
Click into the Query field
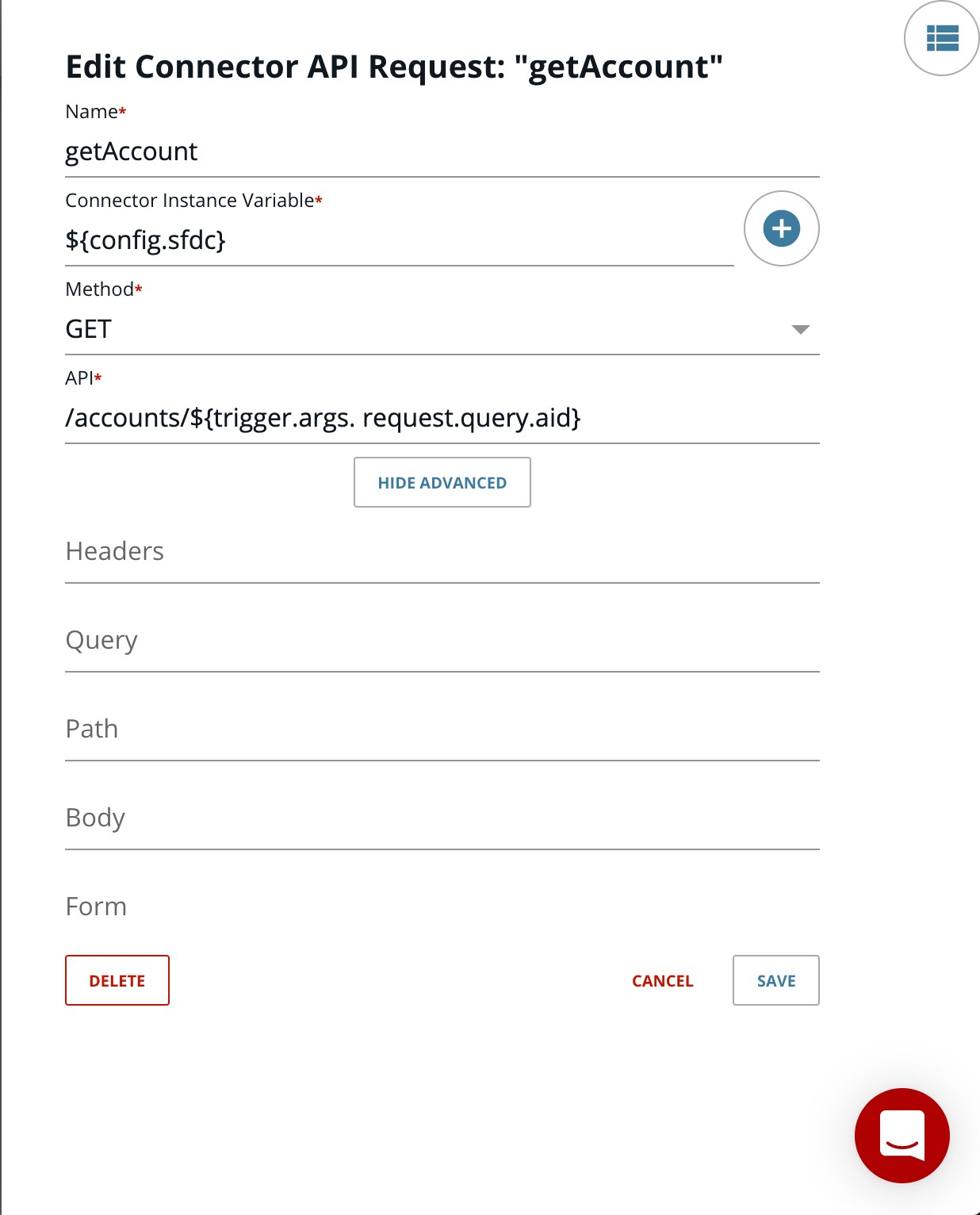[x=442, y=640]
